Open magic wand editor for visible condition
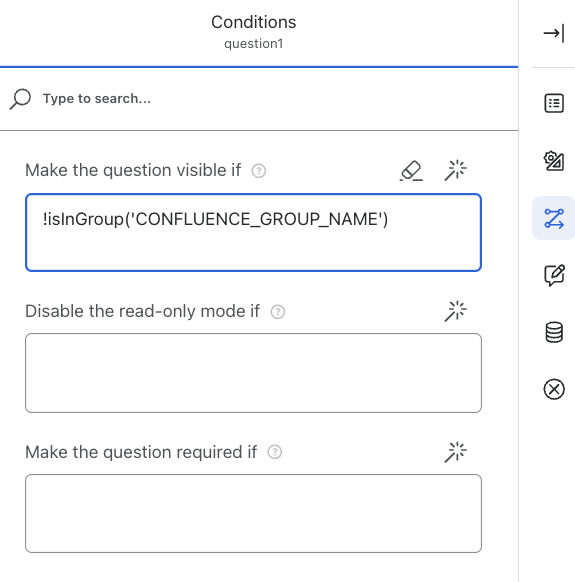Screen dimensions: 575x582 (455, 170)
